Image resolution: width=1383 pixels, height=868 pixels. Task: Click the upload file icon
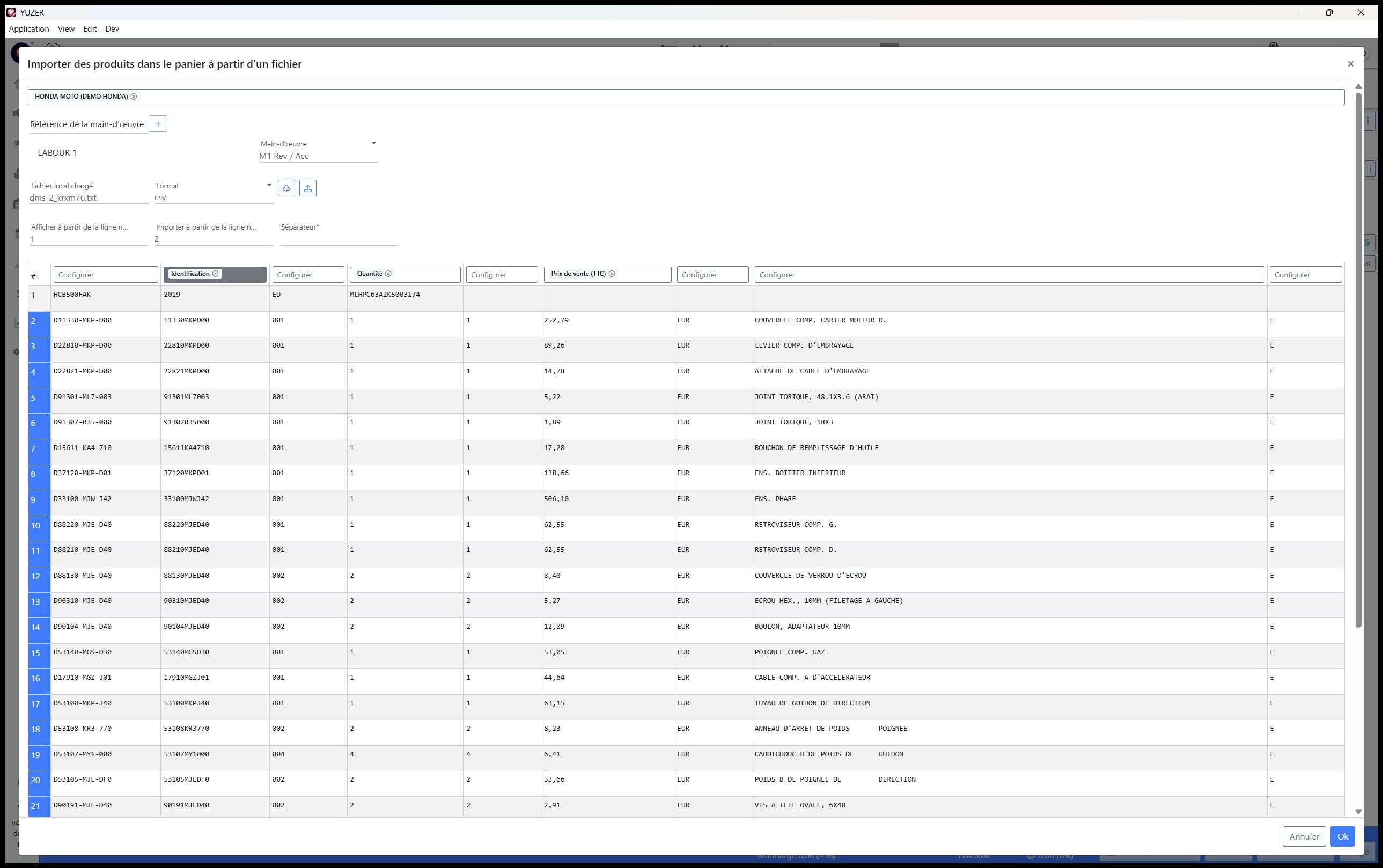(x=308, y=188)
